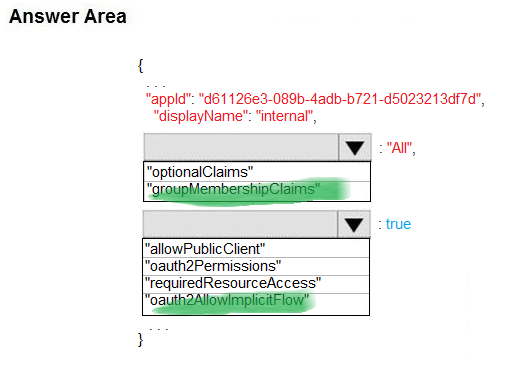Choose the "groupMembershipClaims" option
This screenshot has height=381, width=518.
coord(257,191)
